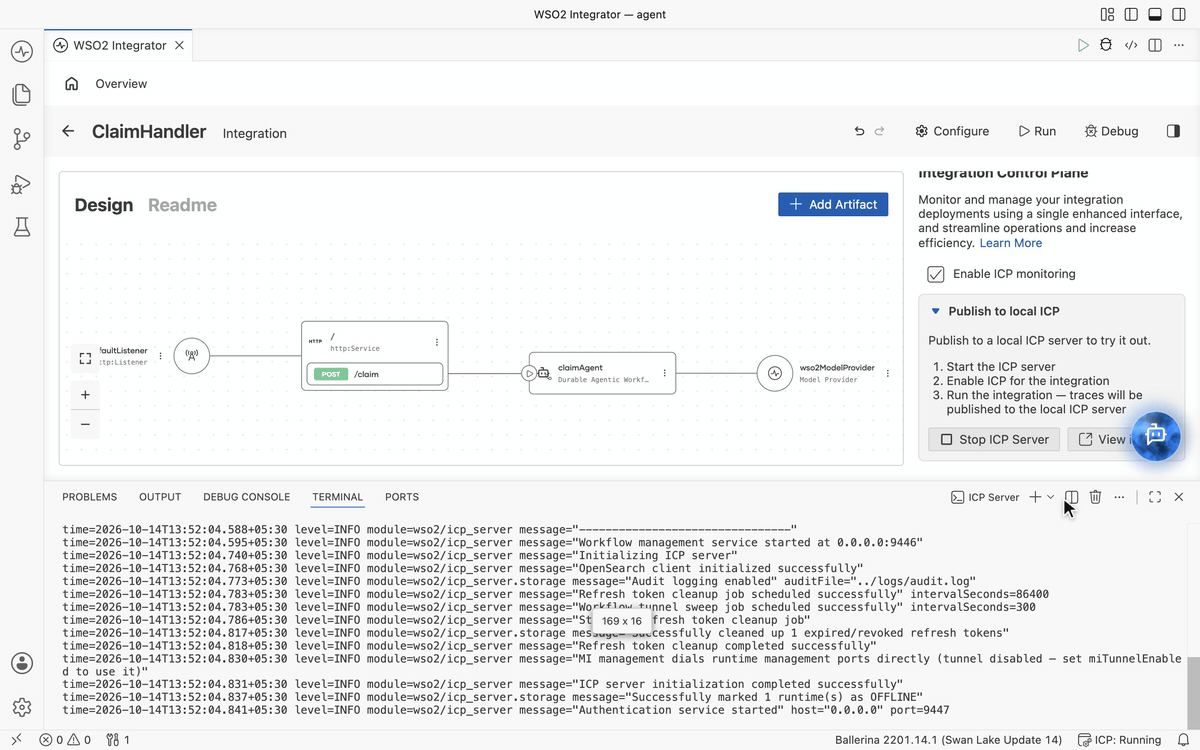Viewport: 1200px width, 750px height.
Task: Click the Undo arrow icon
Action: point(859,131)
